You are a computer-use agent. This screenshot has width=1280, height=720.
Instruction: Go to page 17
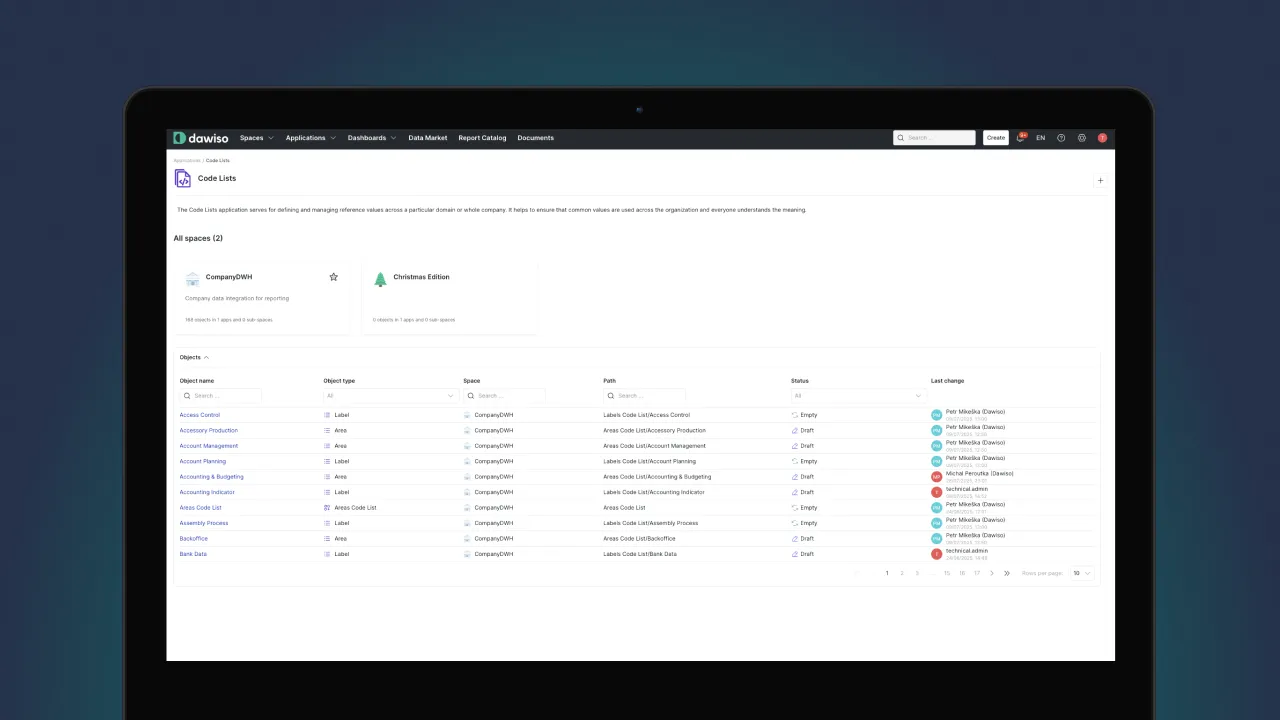(977, 573)
